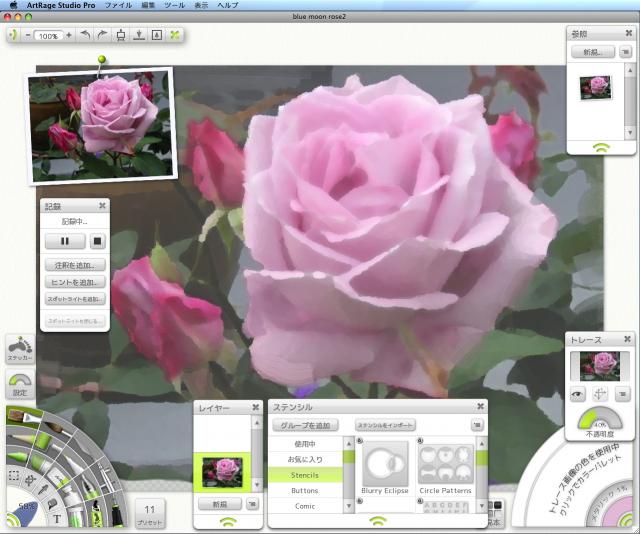The image size is (640, 534).
Task: Collapse the 参照 panel with its green arc handle
Action: [x=601, y=148]
